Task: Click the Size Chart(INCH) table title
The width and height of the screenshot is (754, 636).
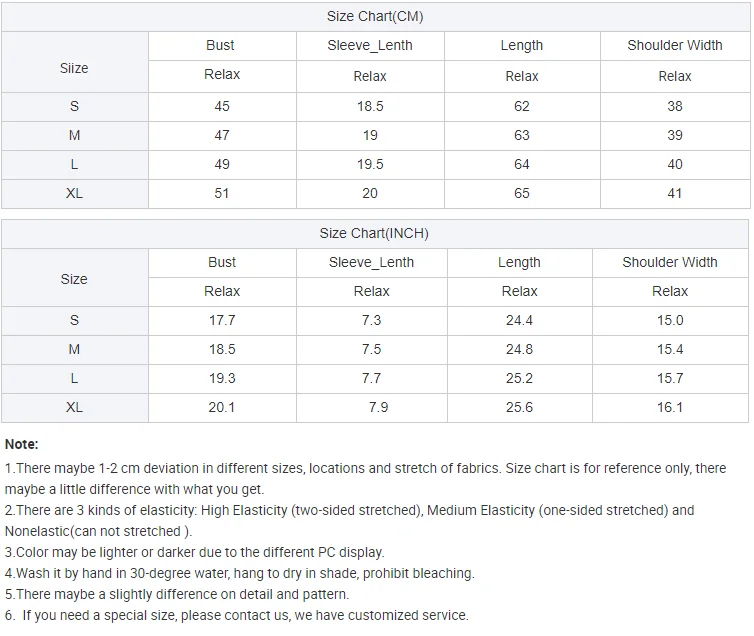Action: tap(374, 233)
